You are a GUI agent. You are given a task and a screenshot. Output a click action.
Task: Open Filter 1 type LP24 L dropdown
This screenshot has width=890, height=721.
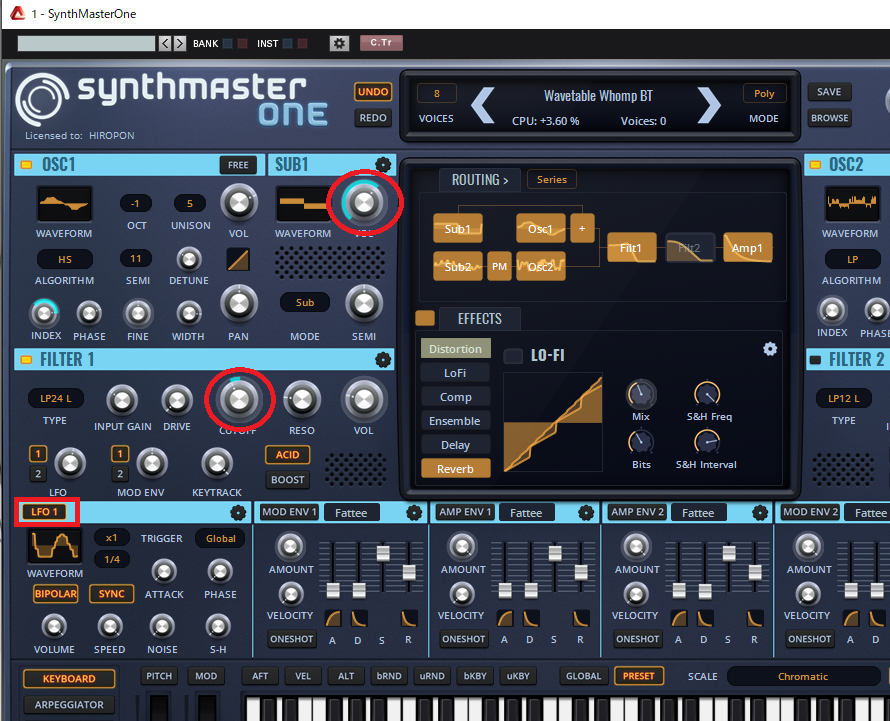[56, 399]
